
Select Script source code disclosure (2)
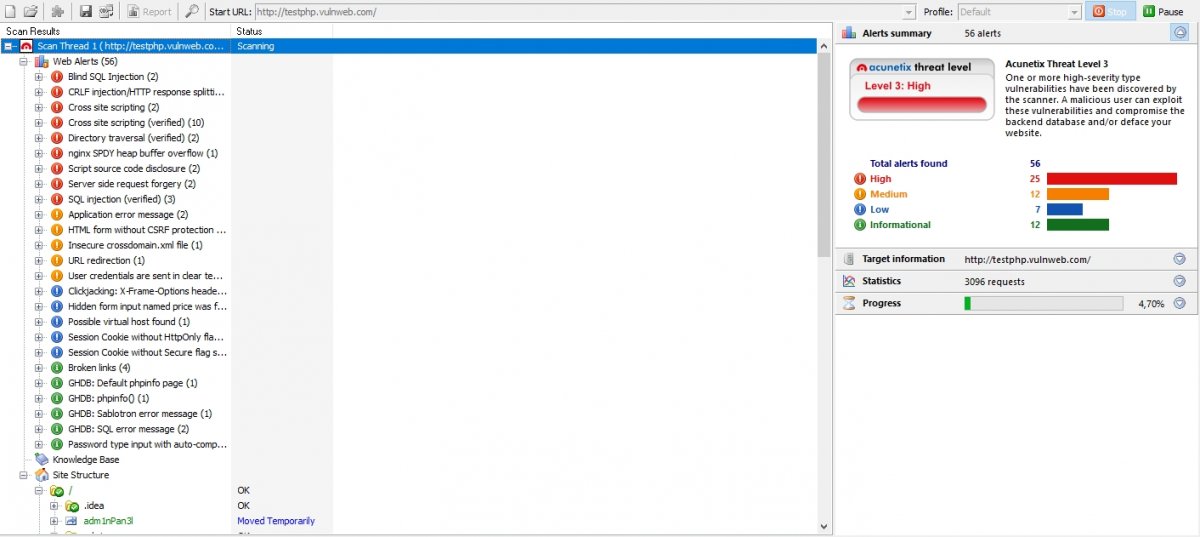(134, 169)
